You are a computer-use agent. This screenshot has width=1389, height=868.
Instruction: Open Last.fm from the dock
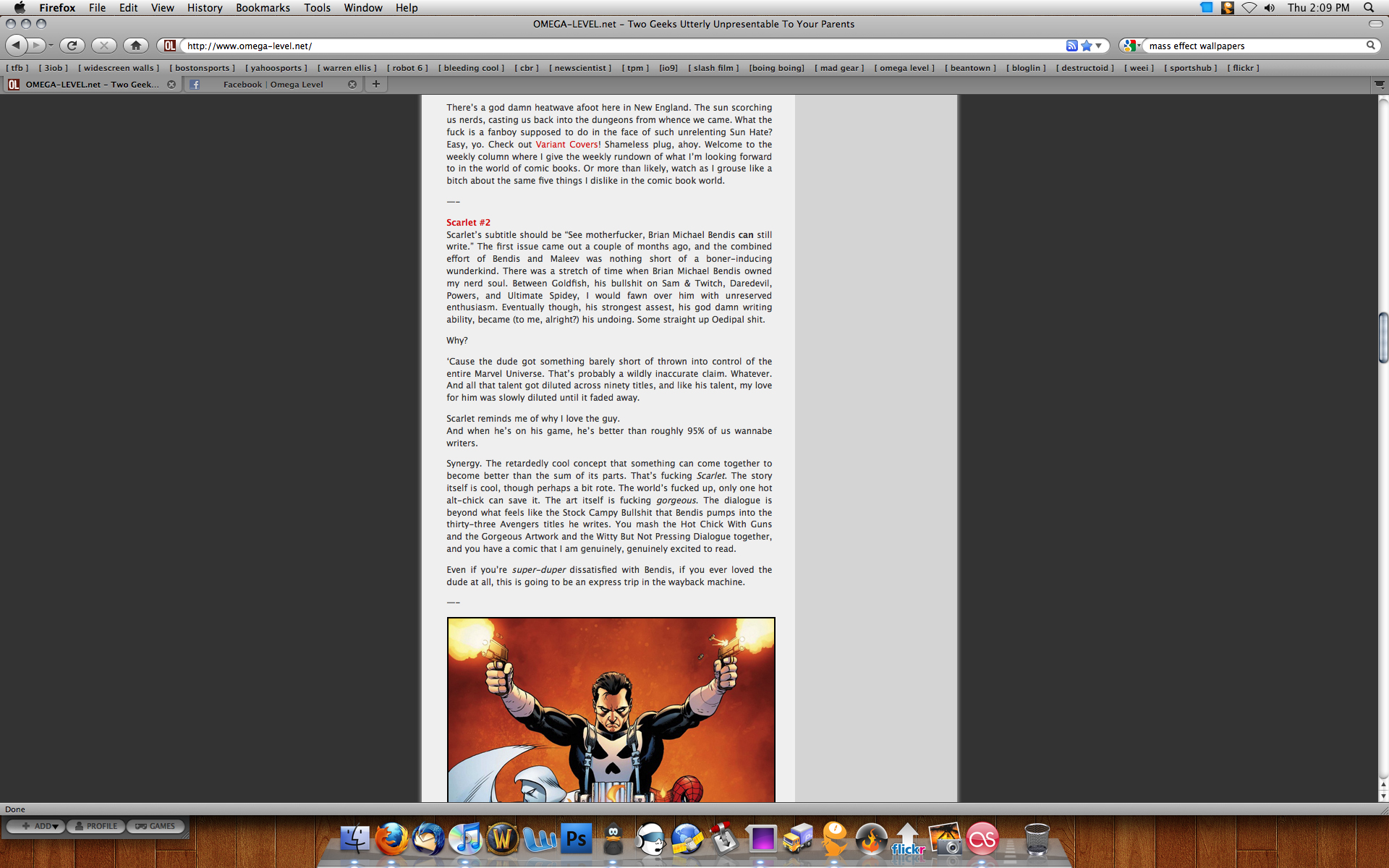pos(982,839)
